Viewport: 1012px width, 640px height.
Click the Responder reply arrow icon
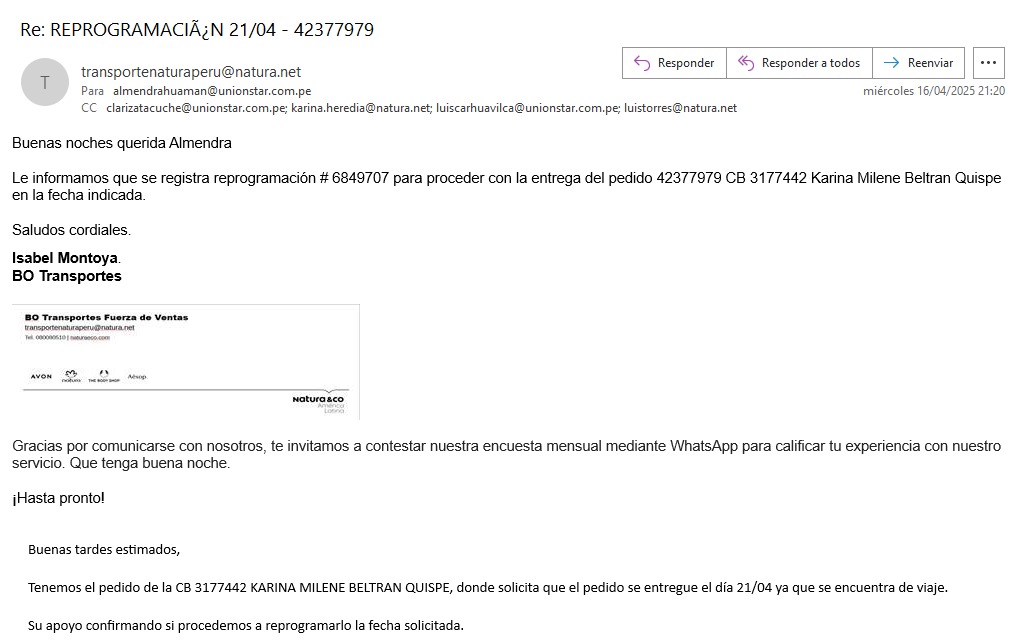642,63
